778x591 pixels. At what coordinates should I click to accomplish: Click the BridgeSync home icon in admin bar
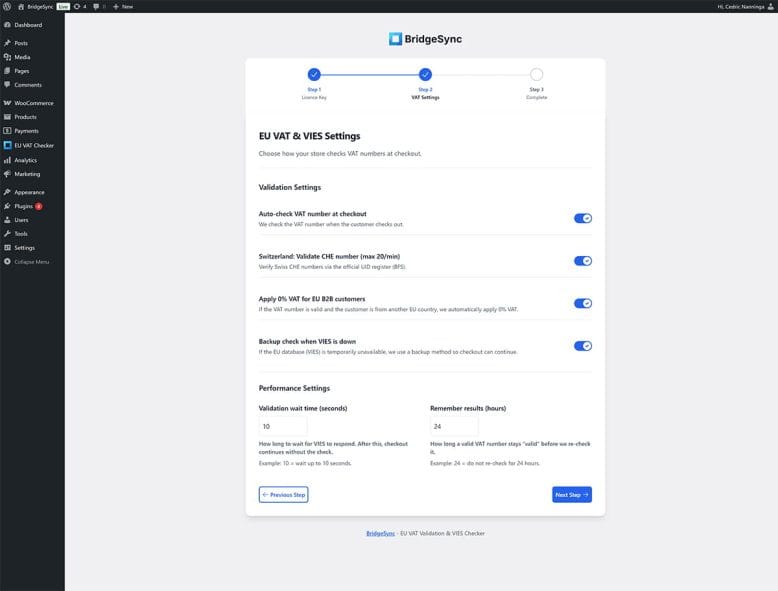coord(21,6)
